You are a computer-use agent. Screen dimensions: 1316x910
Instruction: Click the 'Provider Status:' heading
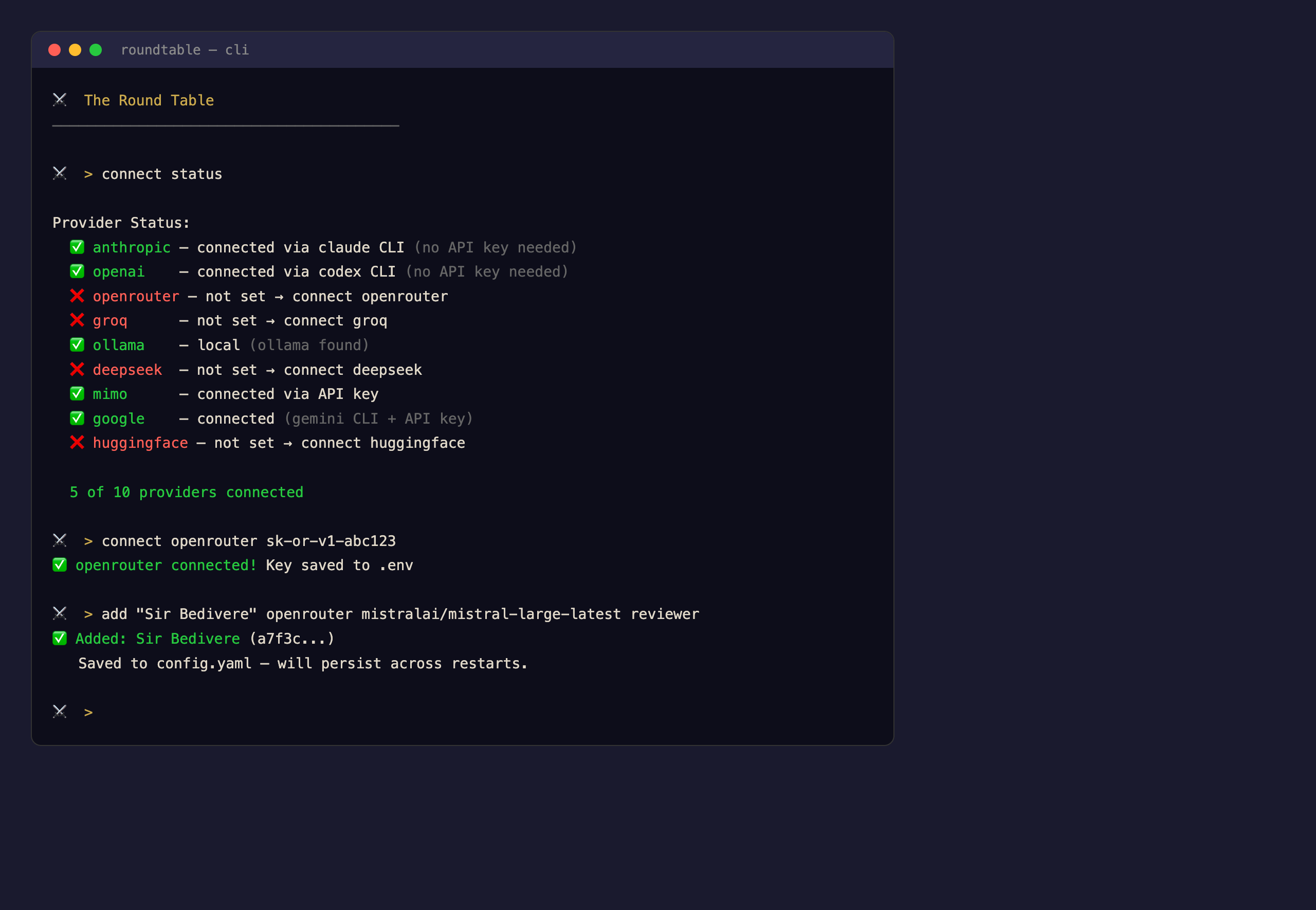[x=121, y=223]
